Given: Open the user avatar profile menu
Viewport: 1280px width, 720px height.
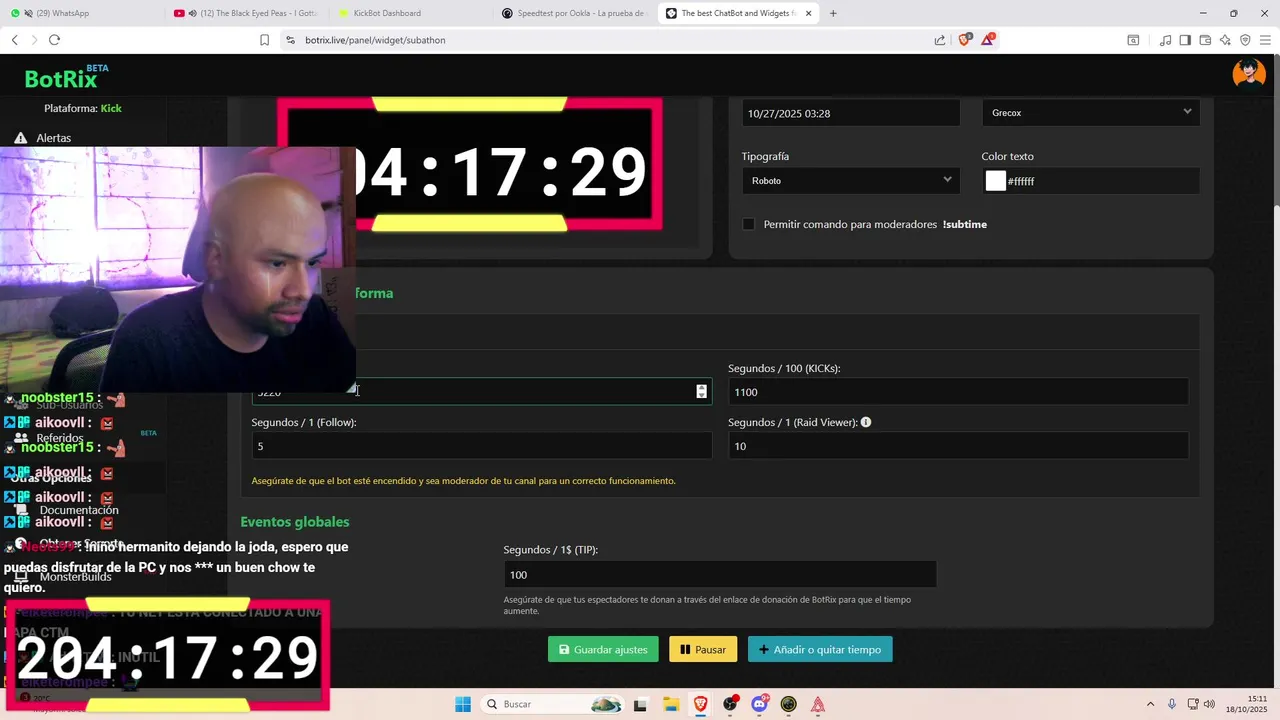Looking at the screenshot, I should (1249, 73).
